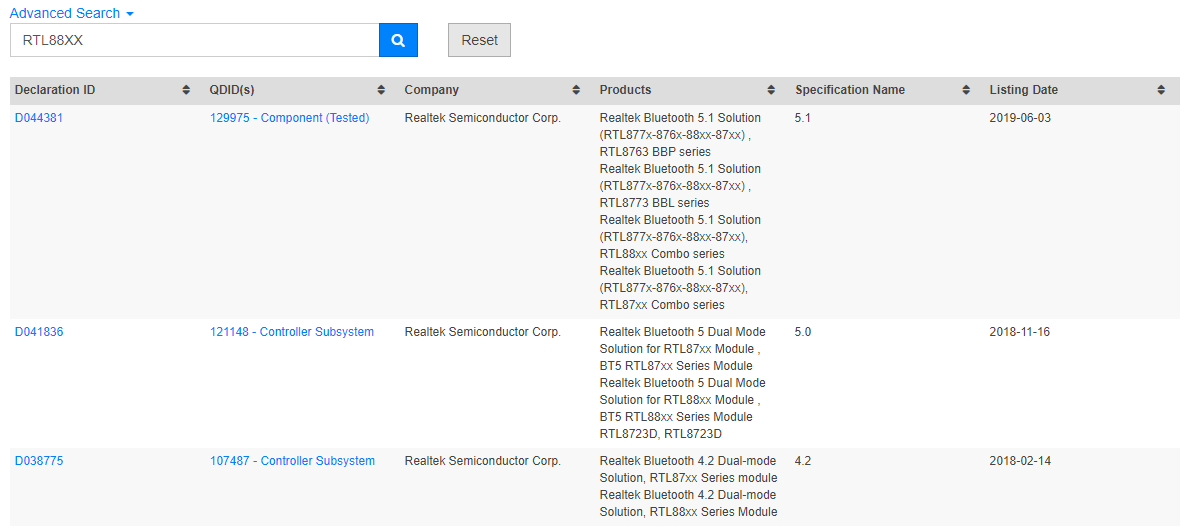1198x530 pixels.
Task: Sort by Specification Name arrows icon
Action: click(x=966, y=90)
